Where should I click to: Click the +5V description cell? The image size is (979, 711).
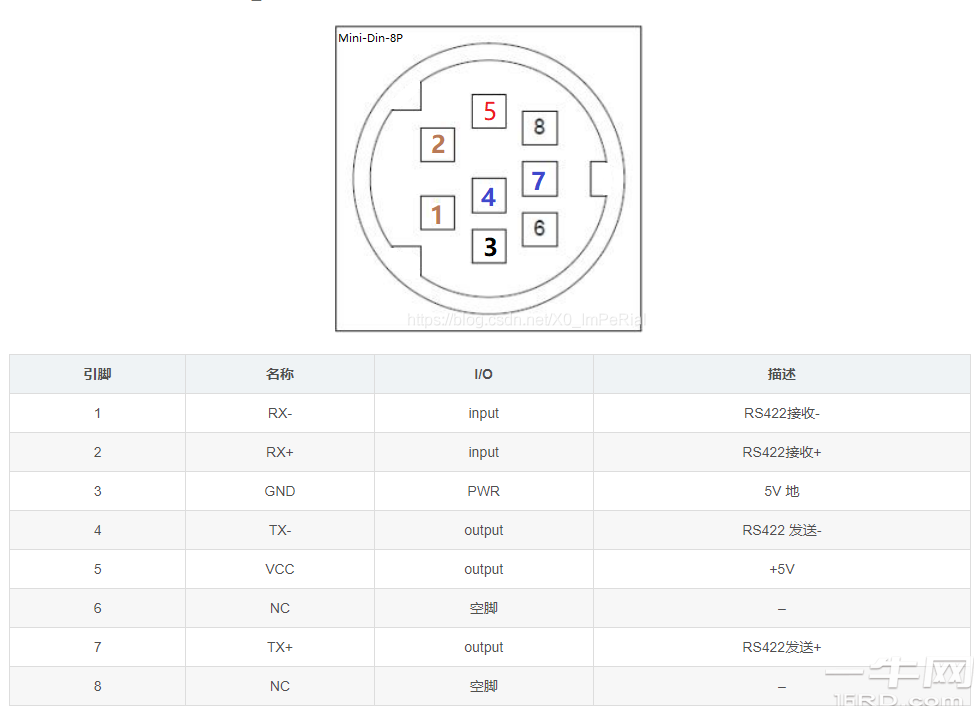[781, 569]
